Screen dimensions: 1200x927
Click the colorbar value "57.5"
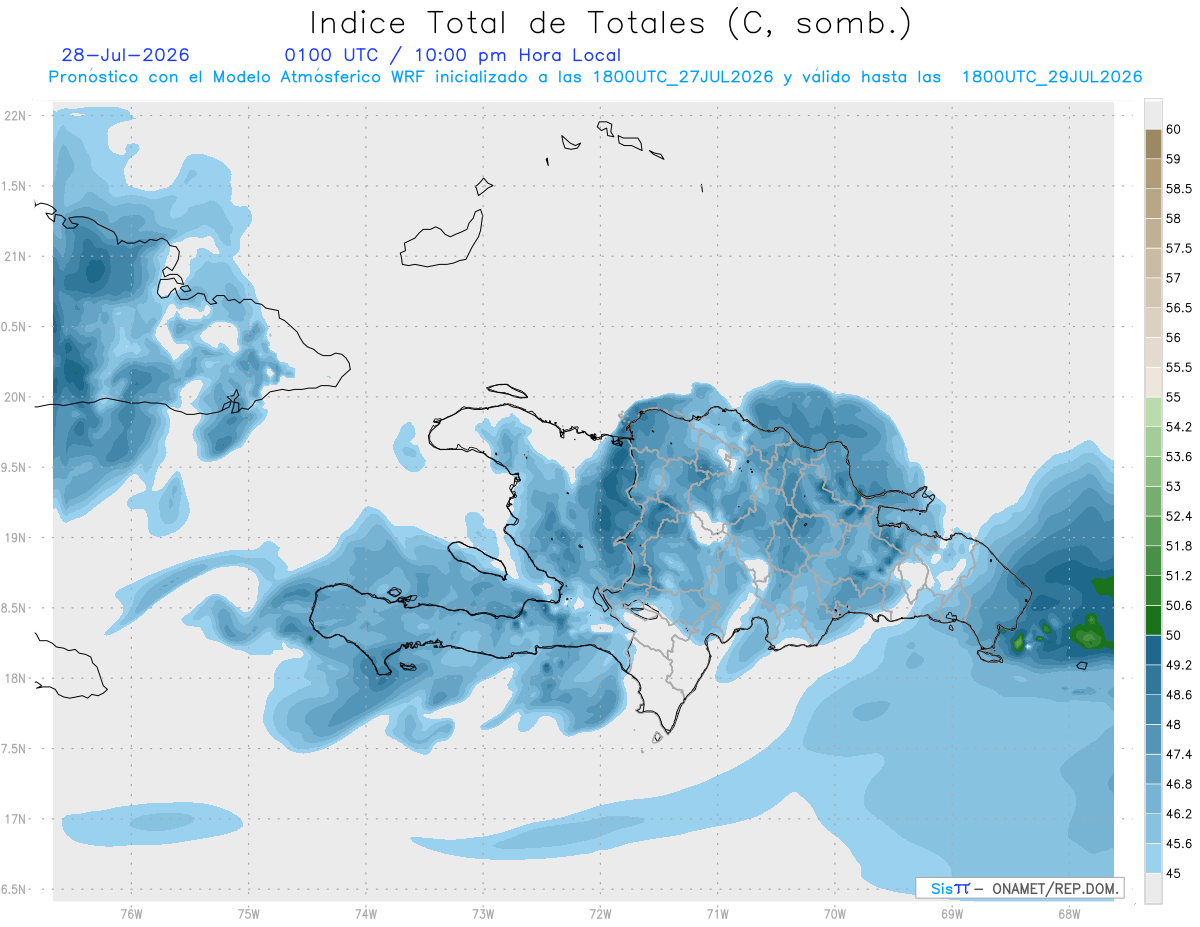(x=1179, y=248)
